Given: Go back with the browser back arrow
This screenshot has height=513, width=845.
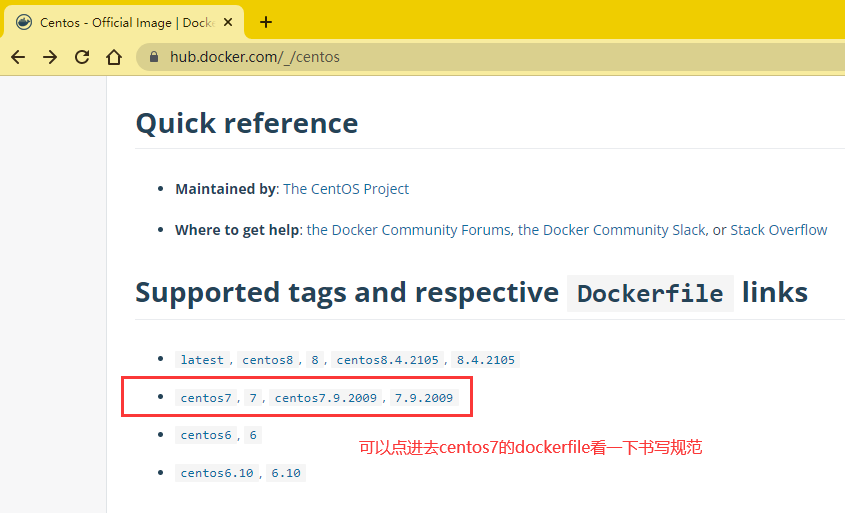Looking at the screenshot, I should coord(18,57).
